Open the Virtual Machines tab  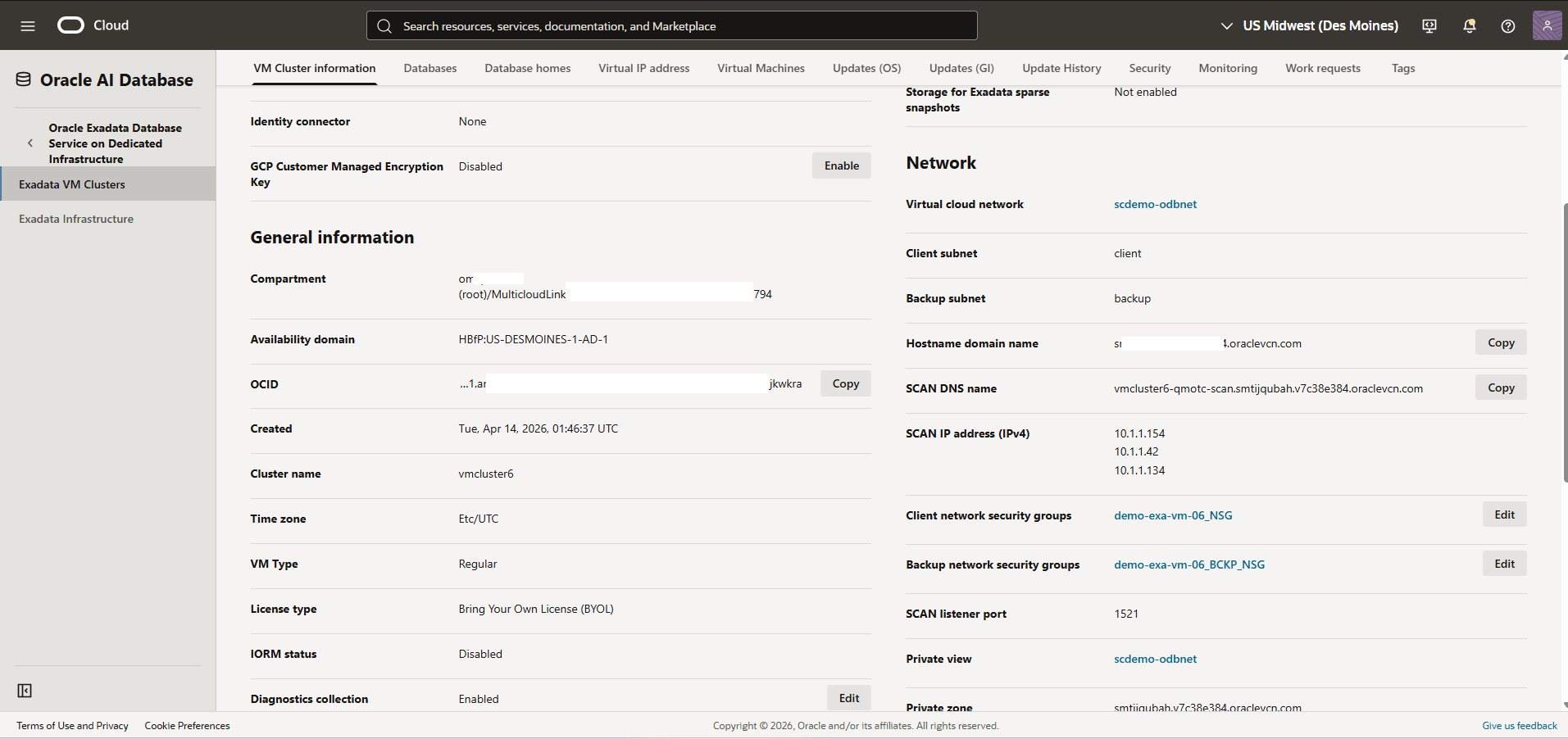[761, 68]
